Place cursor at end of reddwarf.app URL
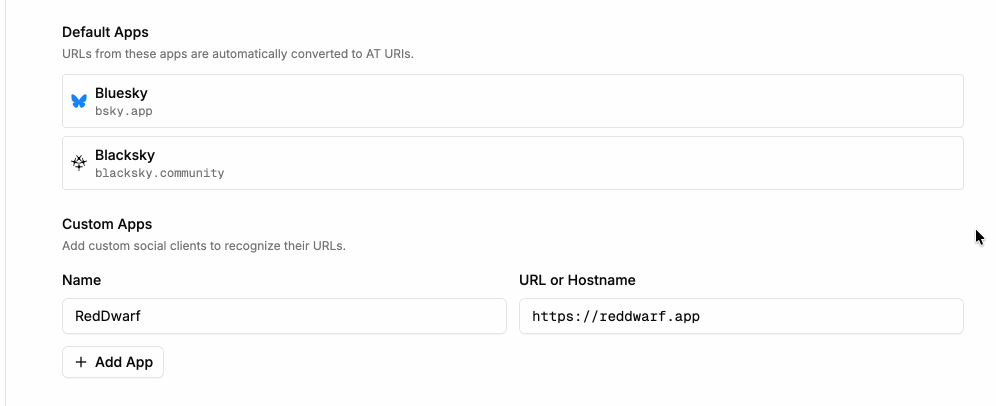The width and height of the screenshot is (996, 406). 701,316
